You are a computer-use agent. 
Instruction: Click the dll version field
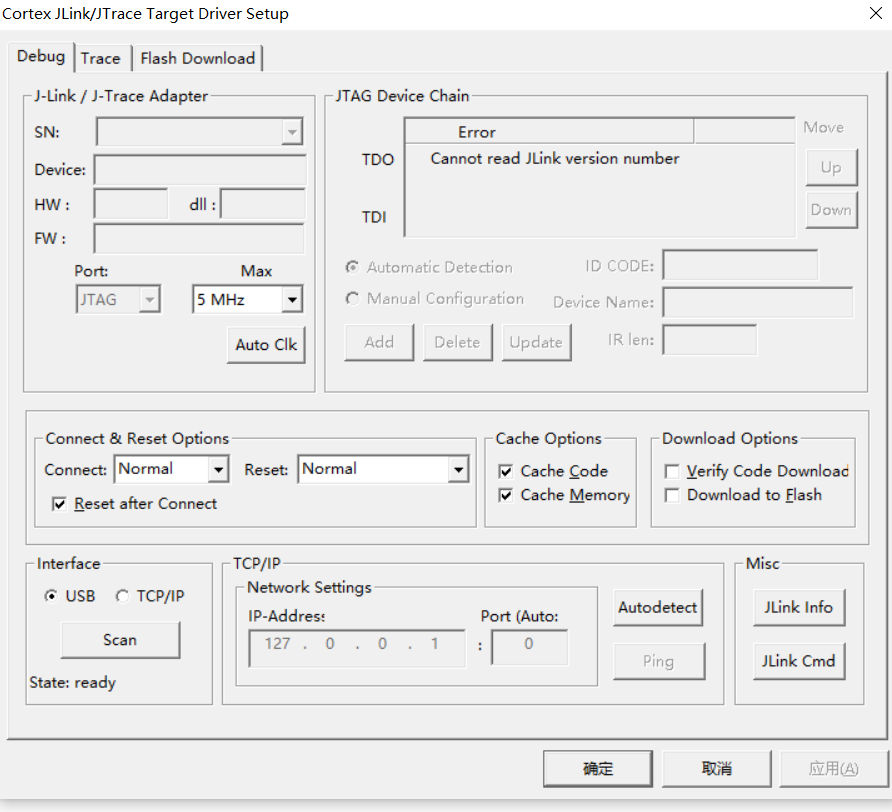[x=263, y=204]
